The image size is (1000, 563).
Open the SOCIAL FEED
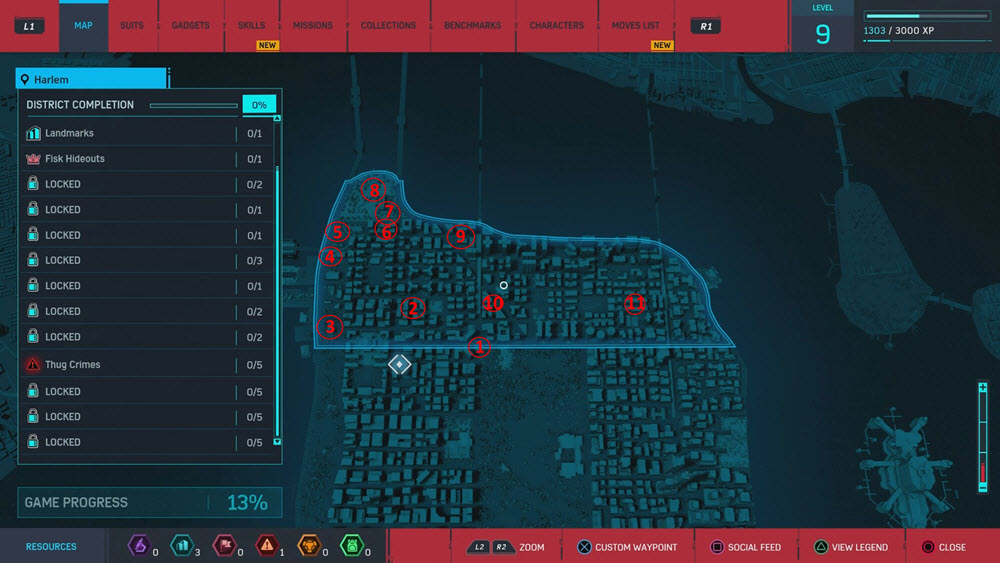pos(754,547)
